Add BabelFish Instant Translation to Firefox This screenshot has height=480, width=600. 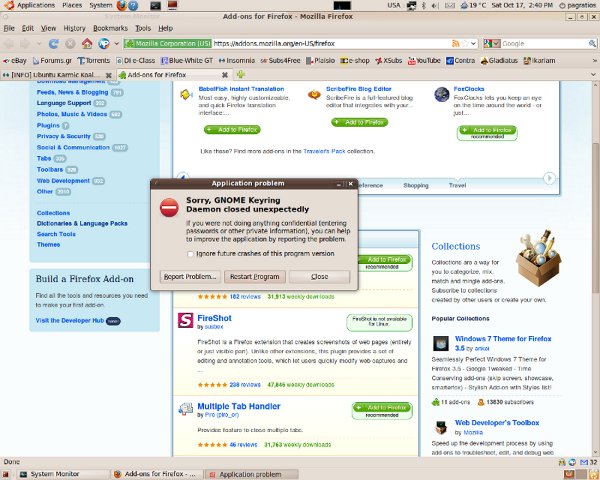coord(232,130)
